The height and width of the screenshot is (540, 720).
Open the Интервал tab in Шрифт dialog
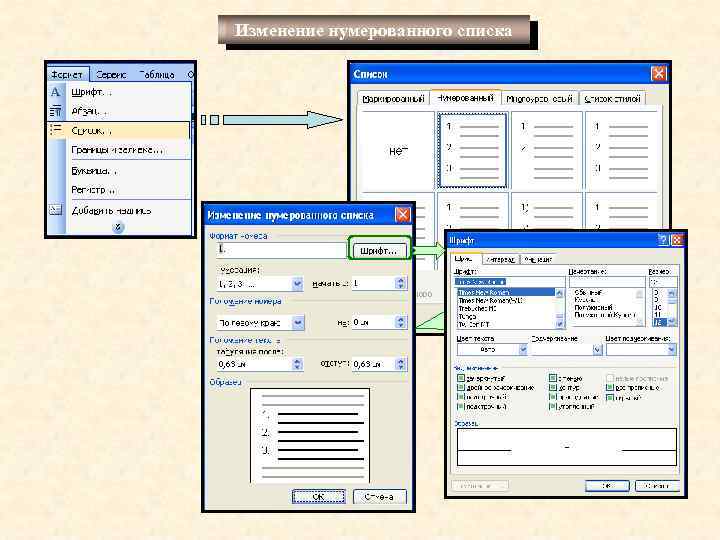pos(500,259)
